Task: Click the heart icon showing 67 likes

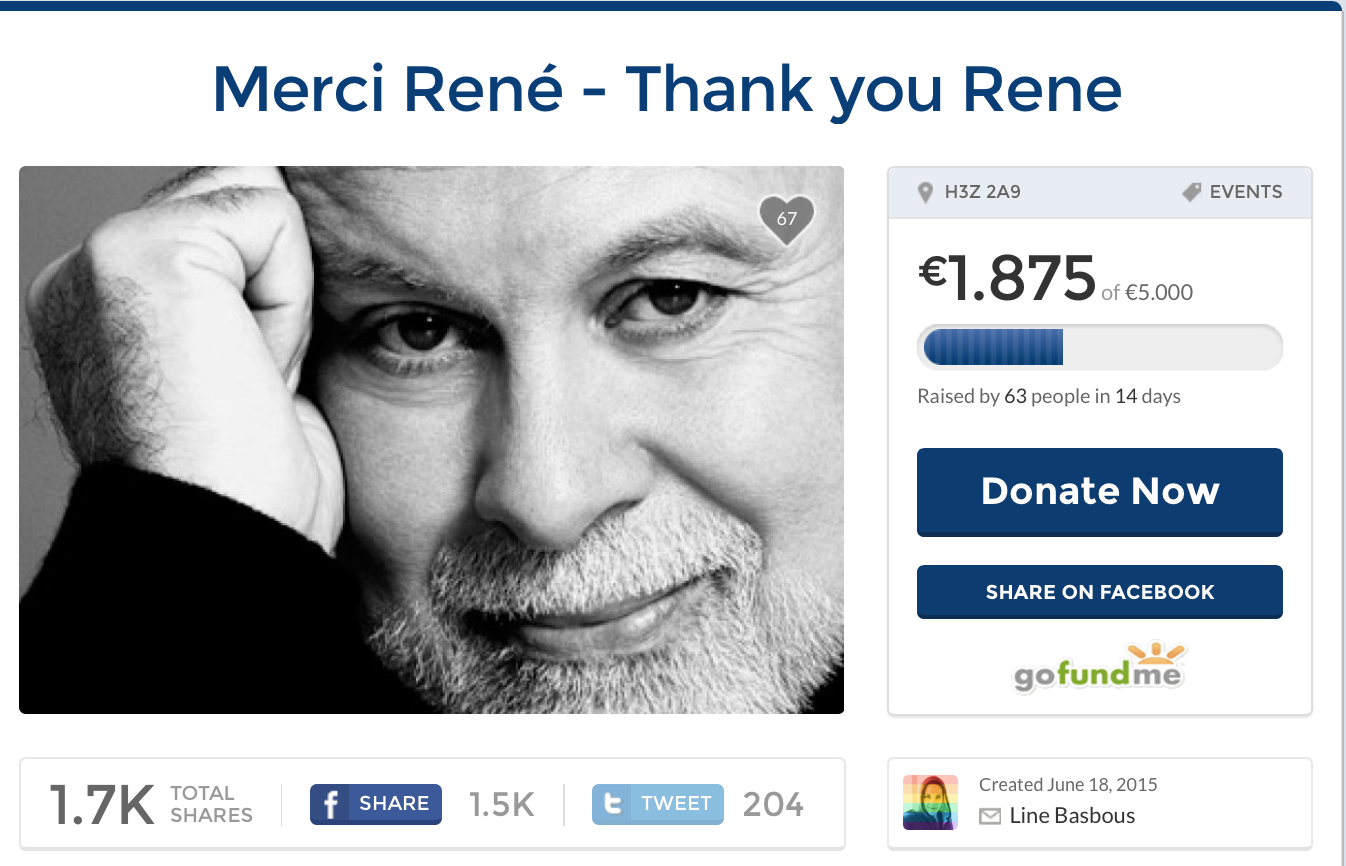Action: point(787,218)
